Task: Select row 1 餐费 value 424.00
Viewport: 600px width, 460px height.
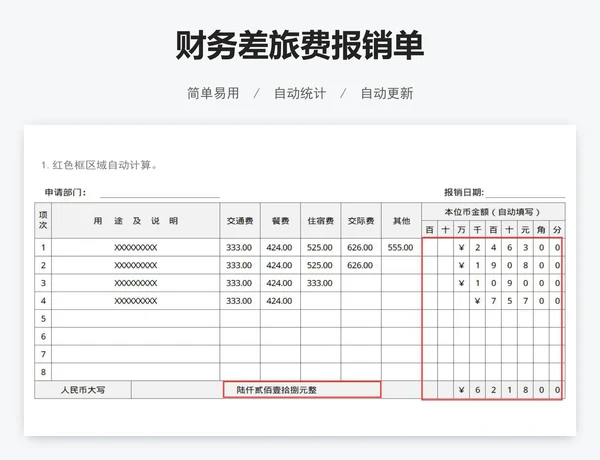Action: click(x=280, y=248)
